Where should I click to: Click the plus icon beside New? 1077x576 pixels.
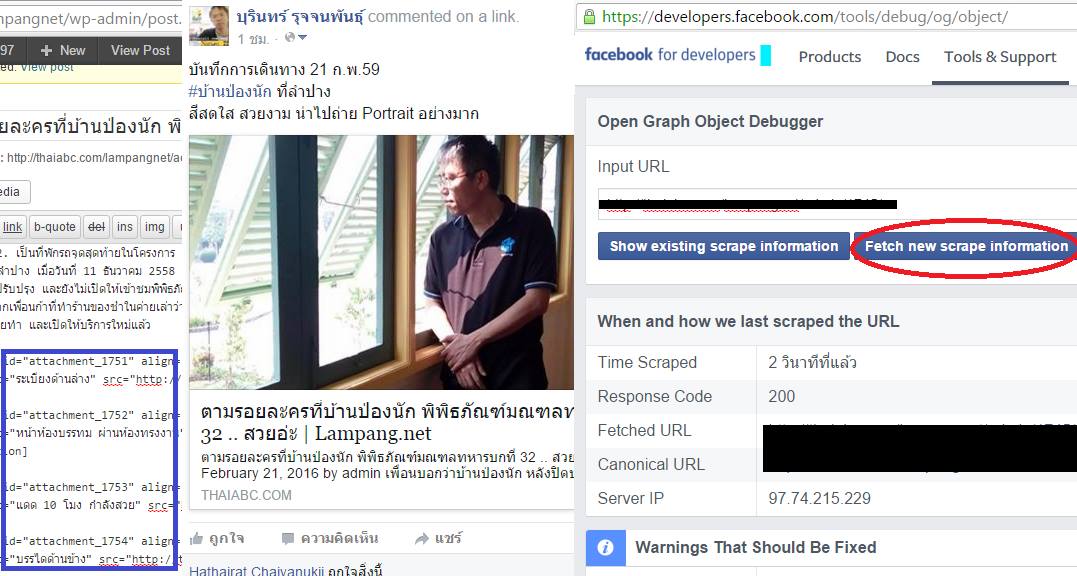[46, 50]
